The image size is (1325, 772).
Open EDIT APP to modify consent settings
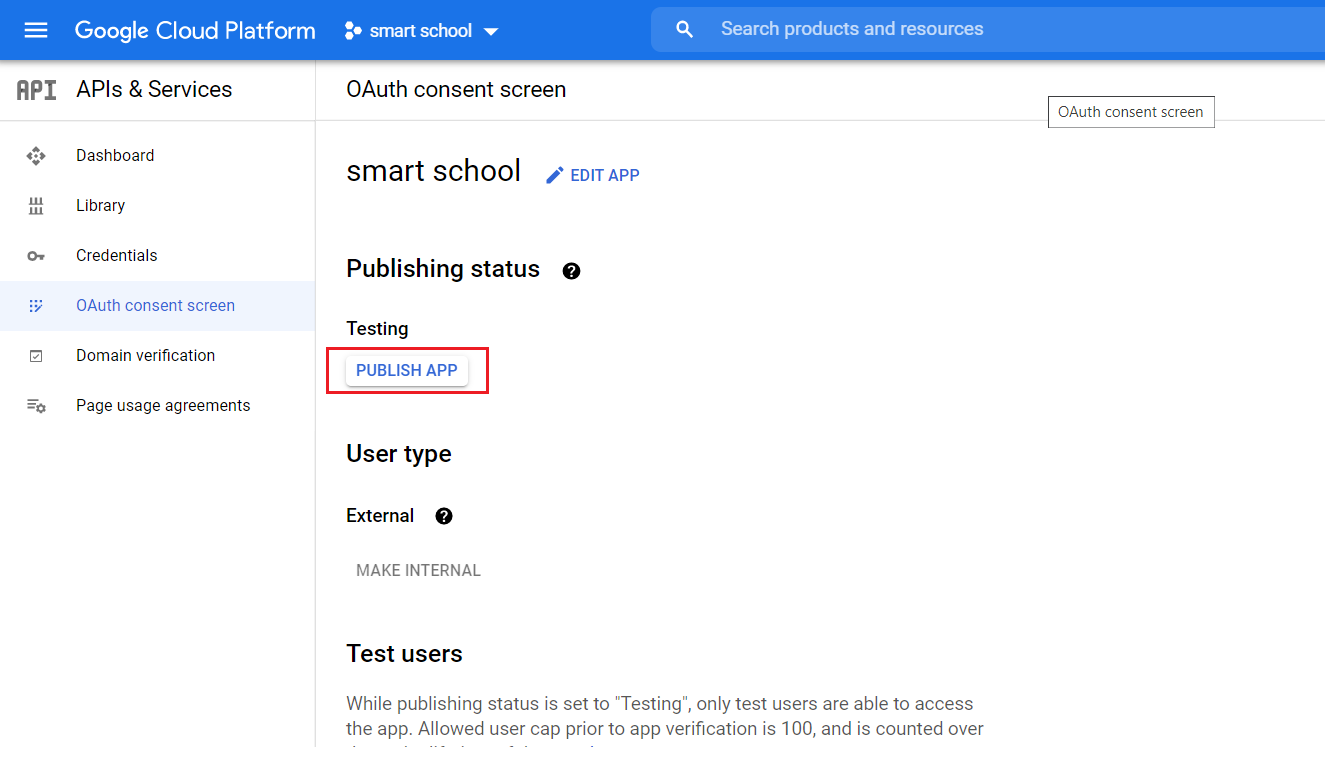coord(592,175)
